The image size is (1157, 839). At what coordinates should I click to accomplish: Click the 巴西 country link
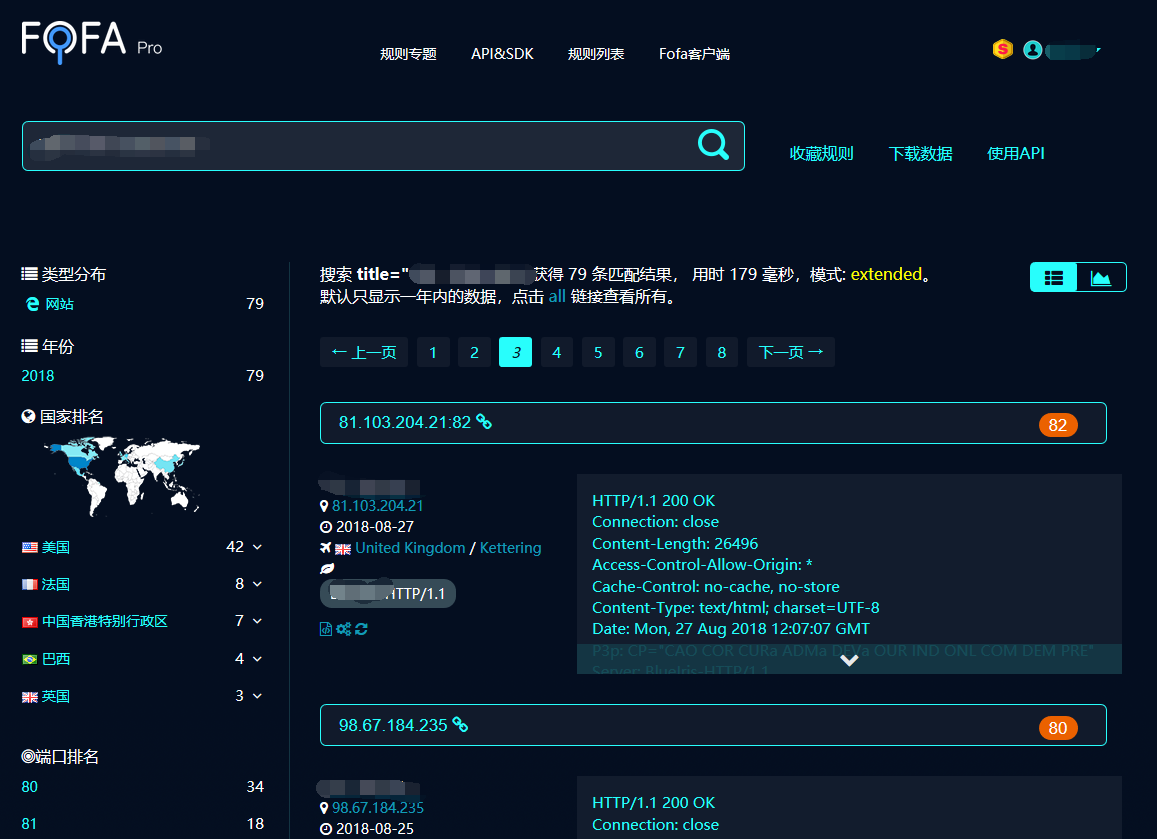coord(56,659)
